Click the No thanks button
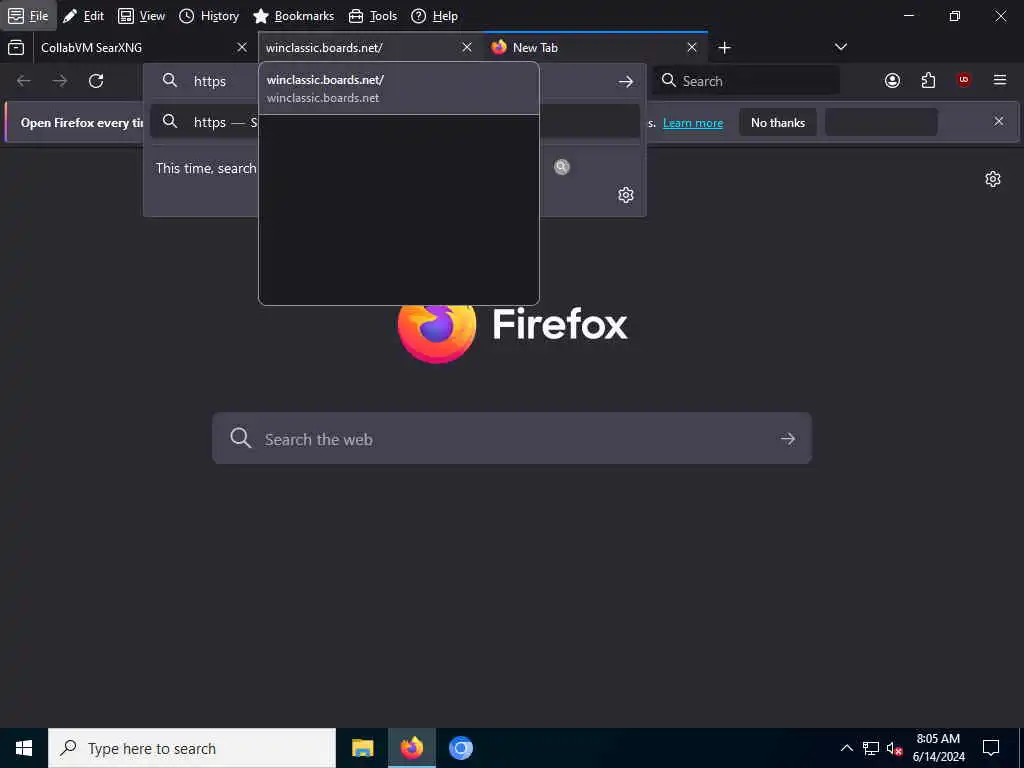Image resolution: width=1024 pixels, height=768 pixels. [778, 122]
